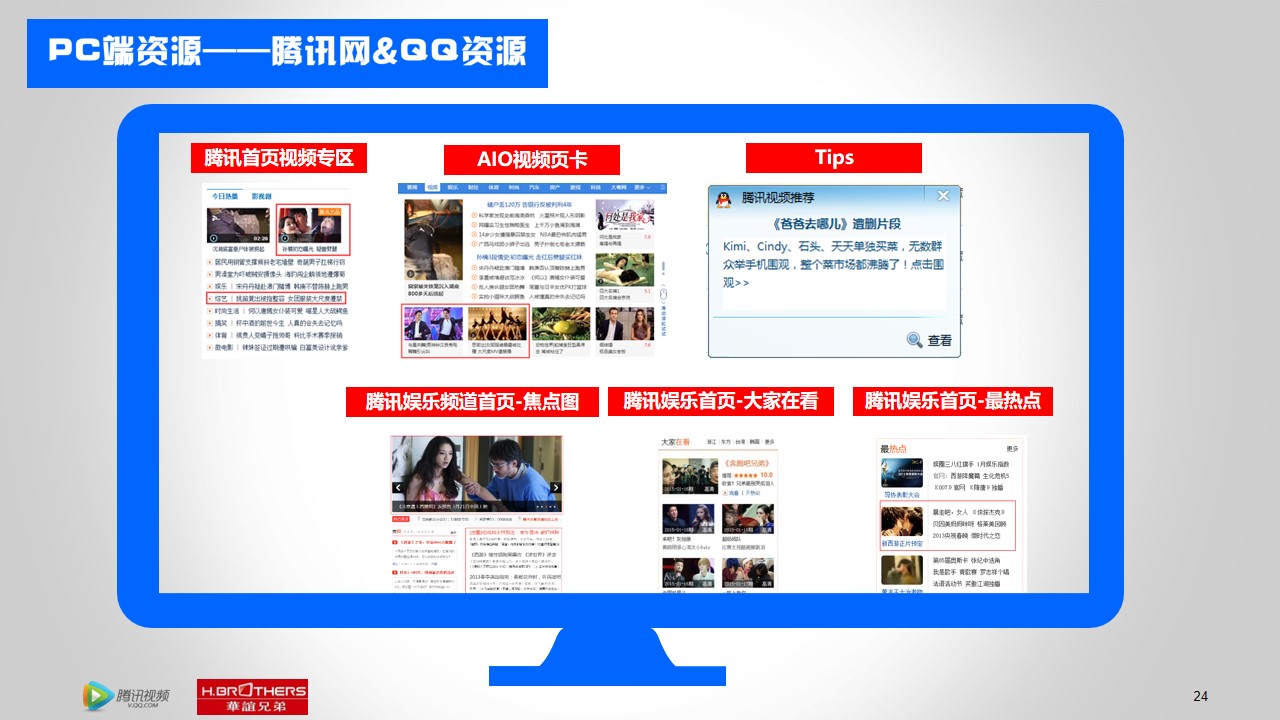Click the 暴走吧·女人 headline

950,512
